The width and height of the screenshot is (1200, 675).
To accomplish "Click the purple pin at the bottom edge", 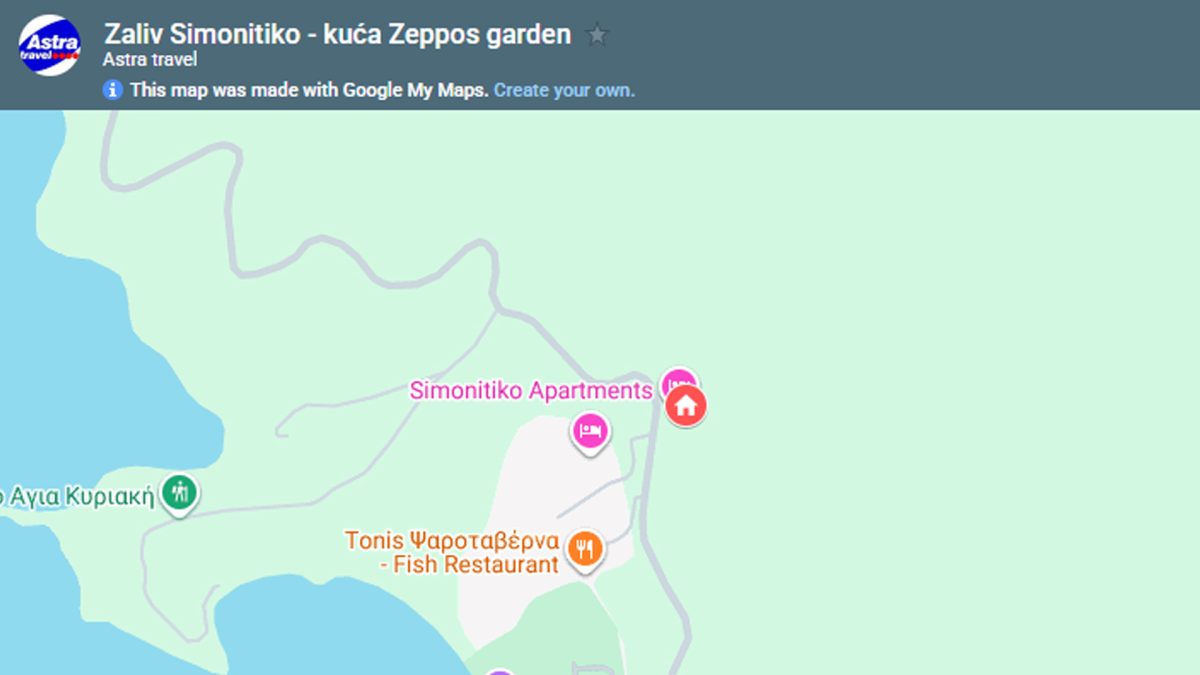I will coord(500,672).
